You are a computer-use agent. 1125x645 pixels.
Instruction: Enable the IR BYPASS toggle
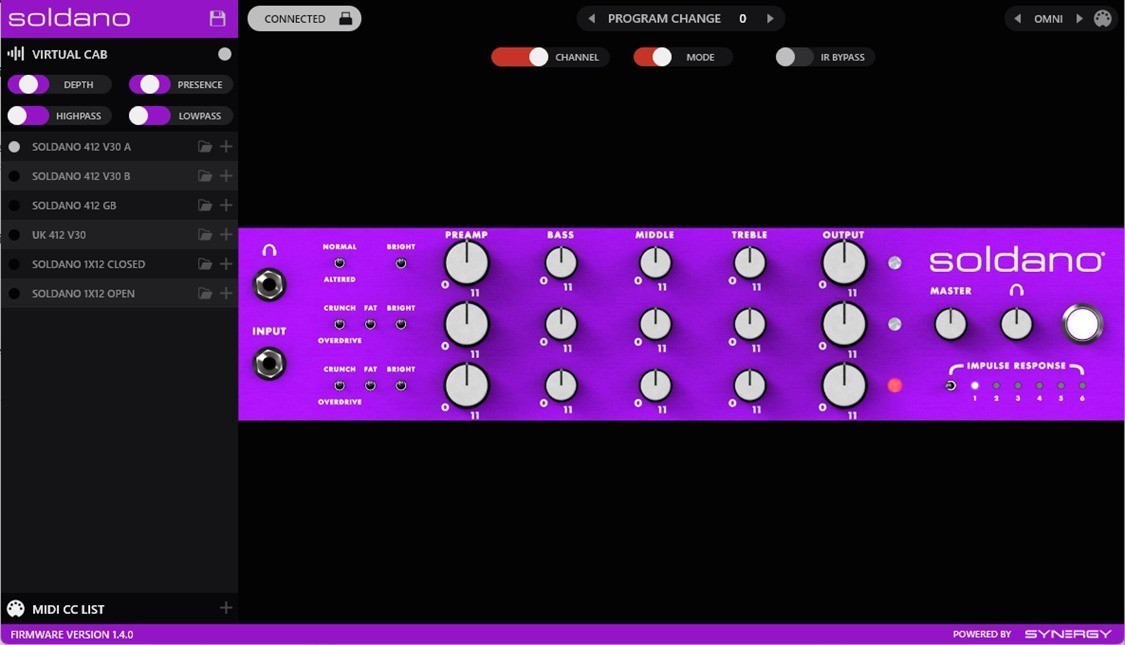[x=795, y=57]
